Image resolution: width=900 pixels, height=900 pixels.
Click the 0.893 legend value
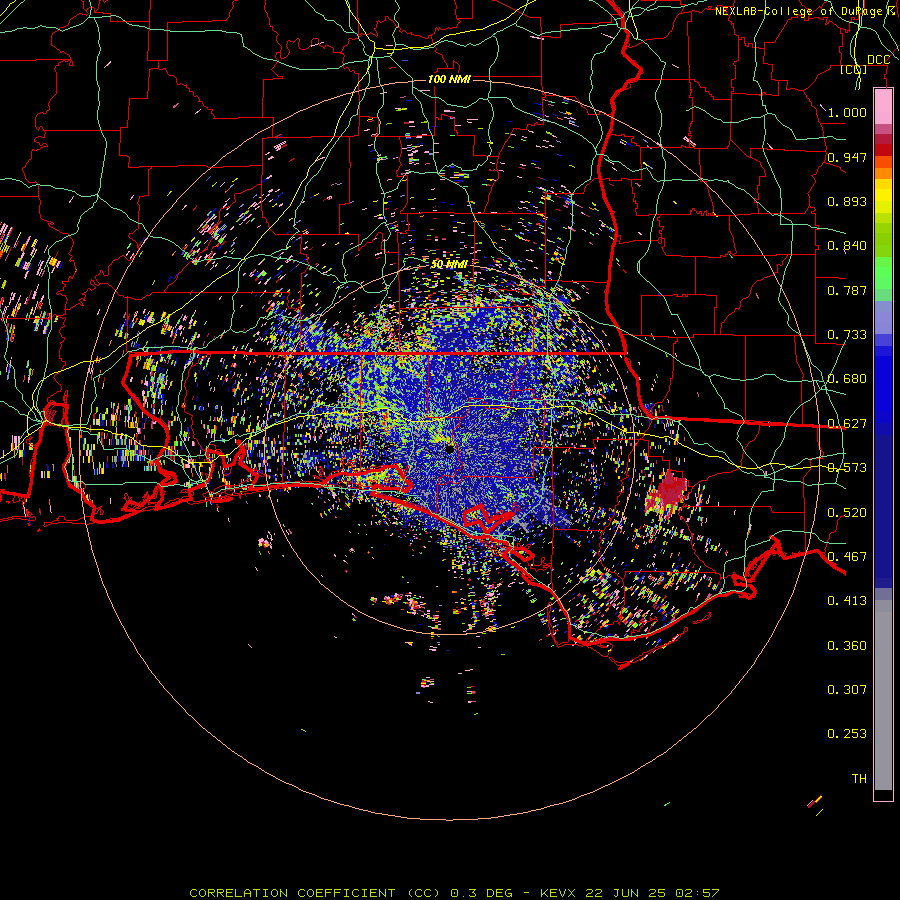pos(847,201)
